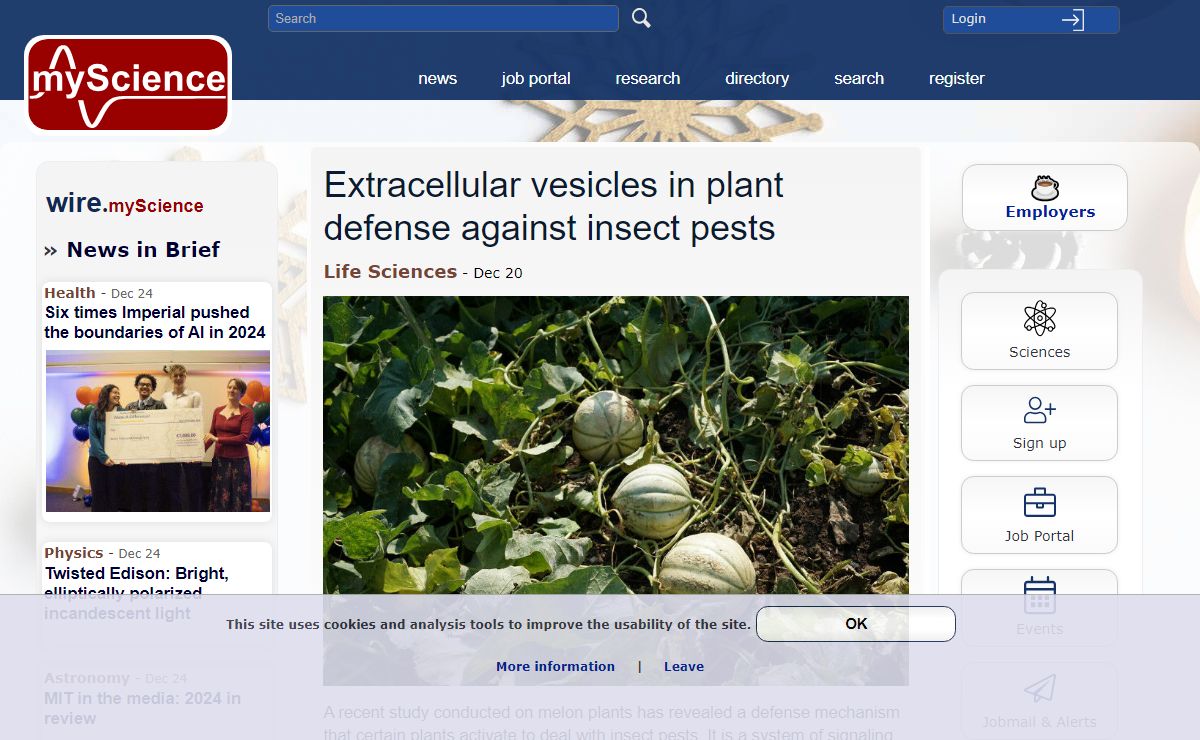This screenshot has width=1200, height=740.
Task: Open the article title about extracellular vesicles
Action: tap(553, 206)
